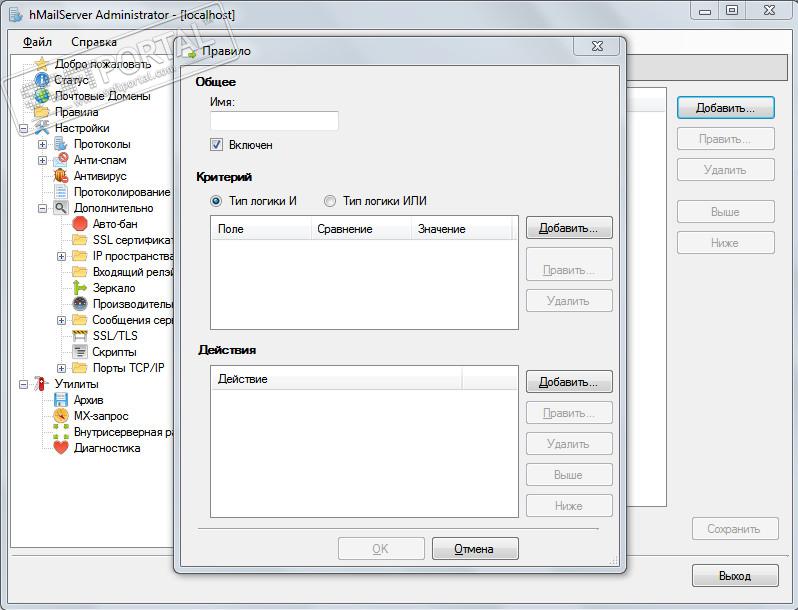This screenshot has height=610, width=798.
Task: Click the Действие column header
Action: (336, 379)
